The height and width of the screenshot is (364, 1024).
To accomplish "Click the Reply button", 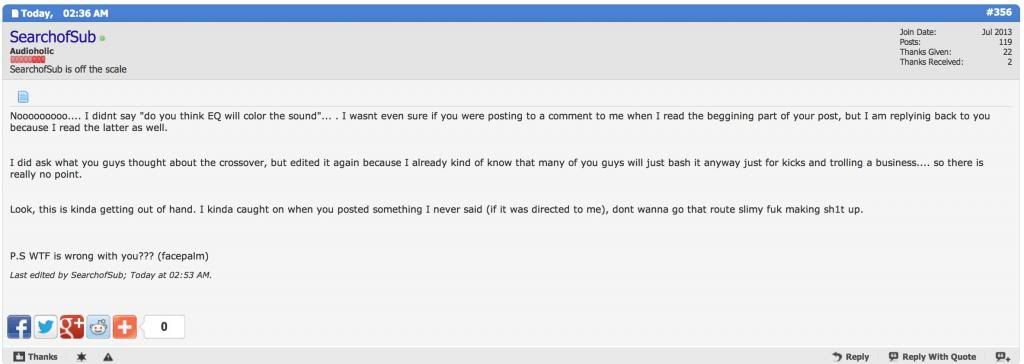I will click(851, 357).
